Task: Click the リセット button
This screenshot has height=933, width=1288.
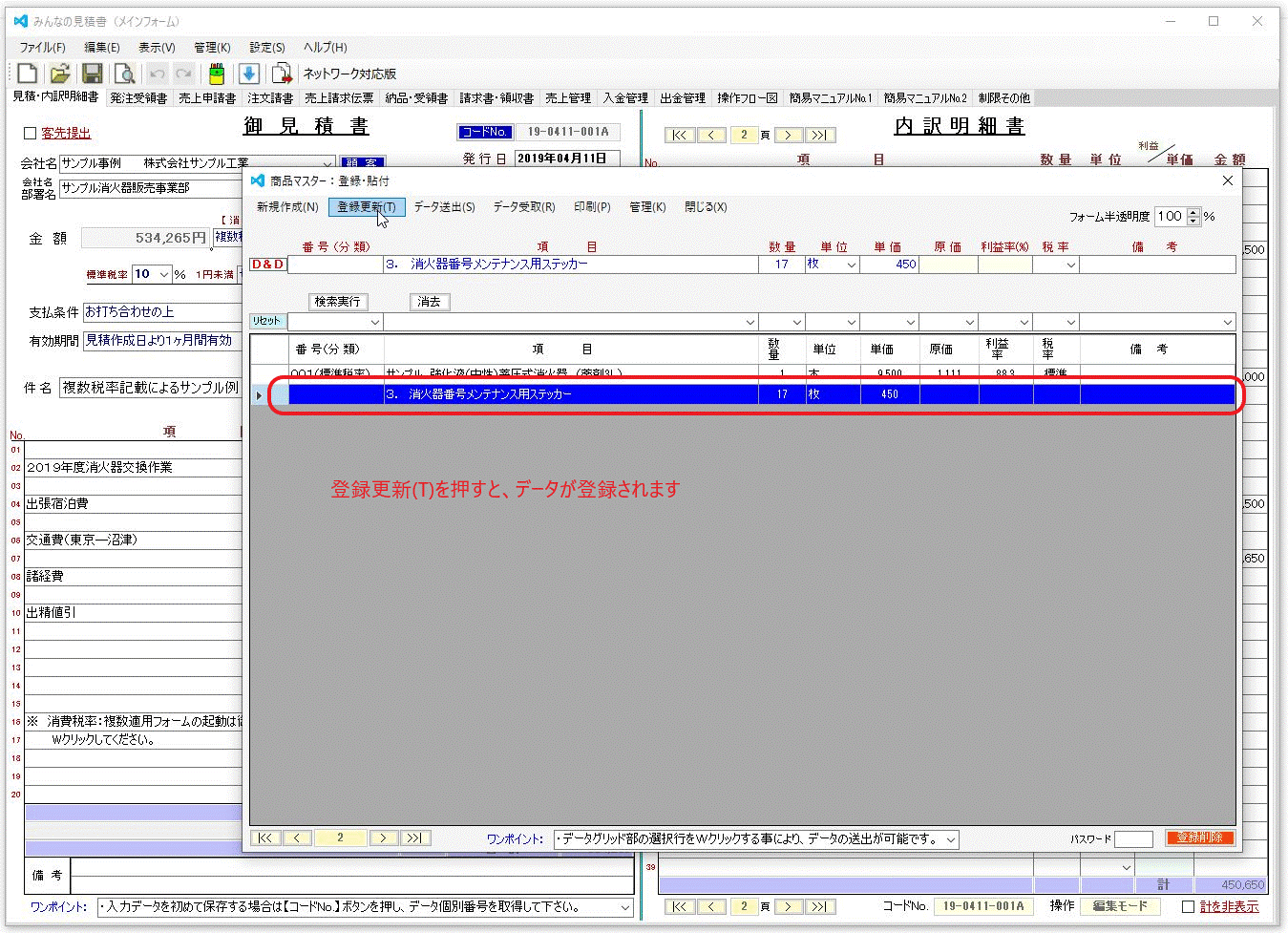Action: click(267, 321)
